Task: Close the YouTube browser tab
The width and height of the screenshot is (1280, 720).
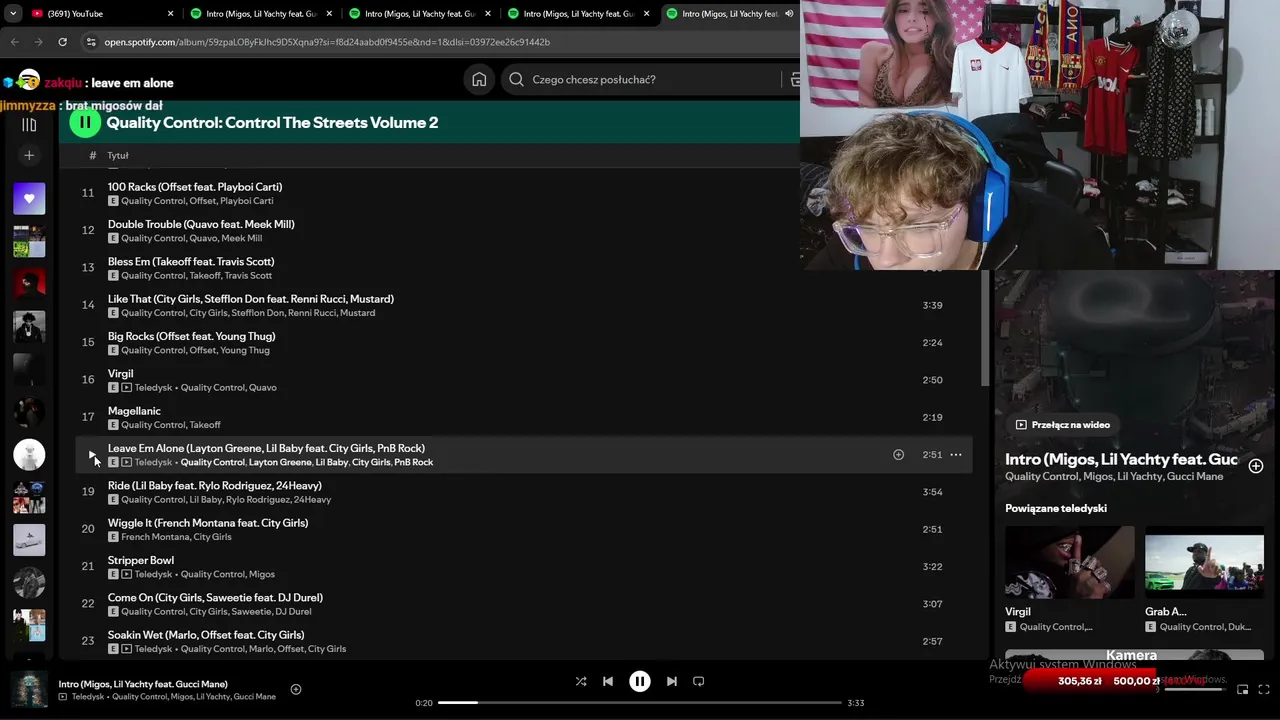Action: point(170,14)
